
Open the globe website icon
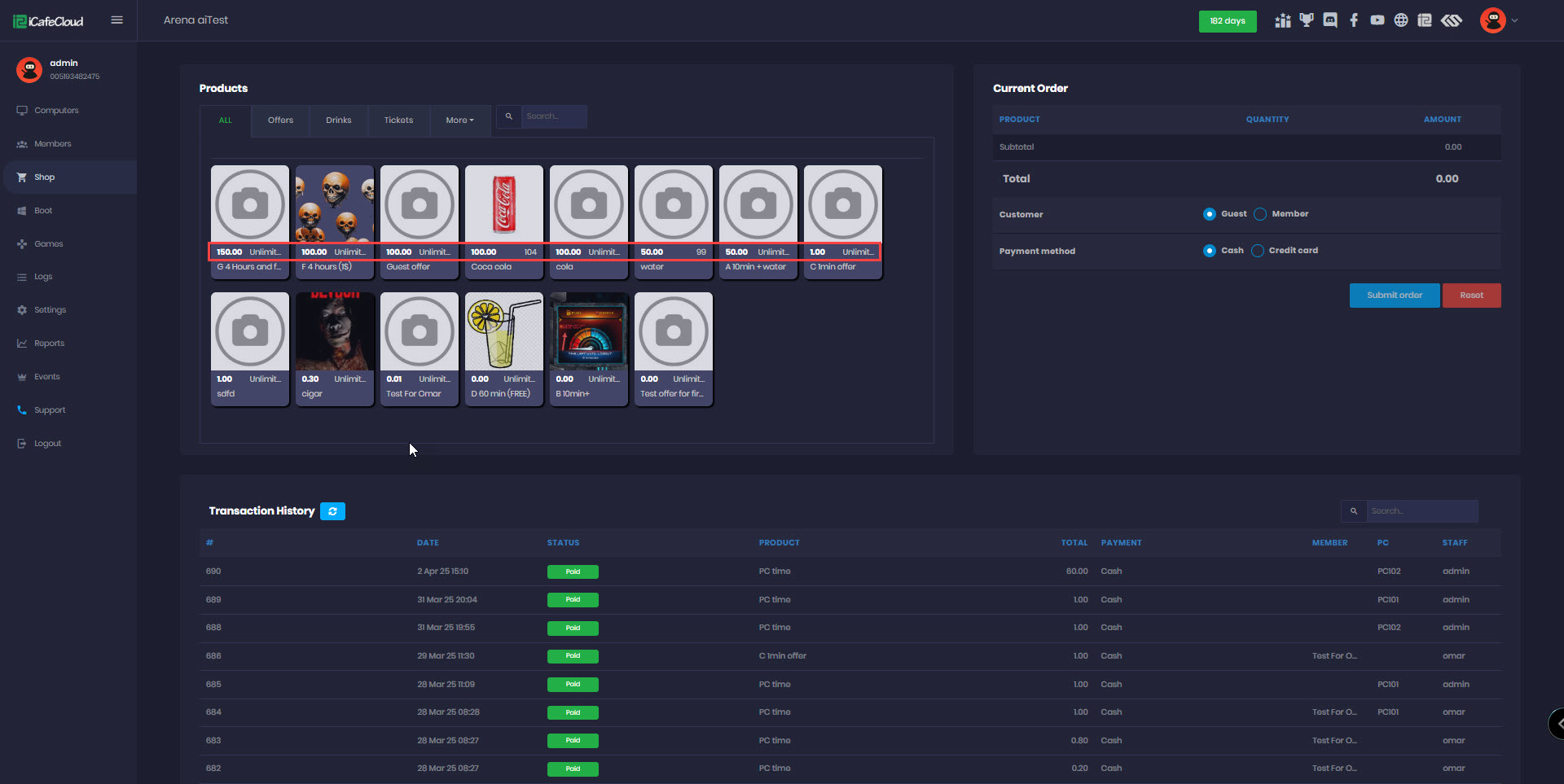pos(1401,20)
